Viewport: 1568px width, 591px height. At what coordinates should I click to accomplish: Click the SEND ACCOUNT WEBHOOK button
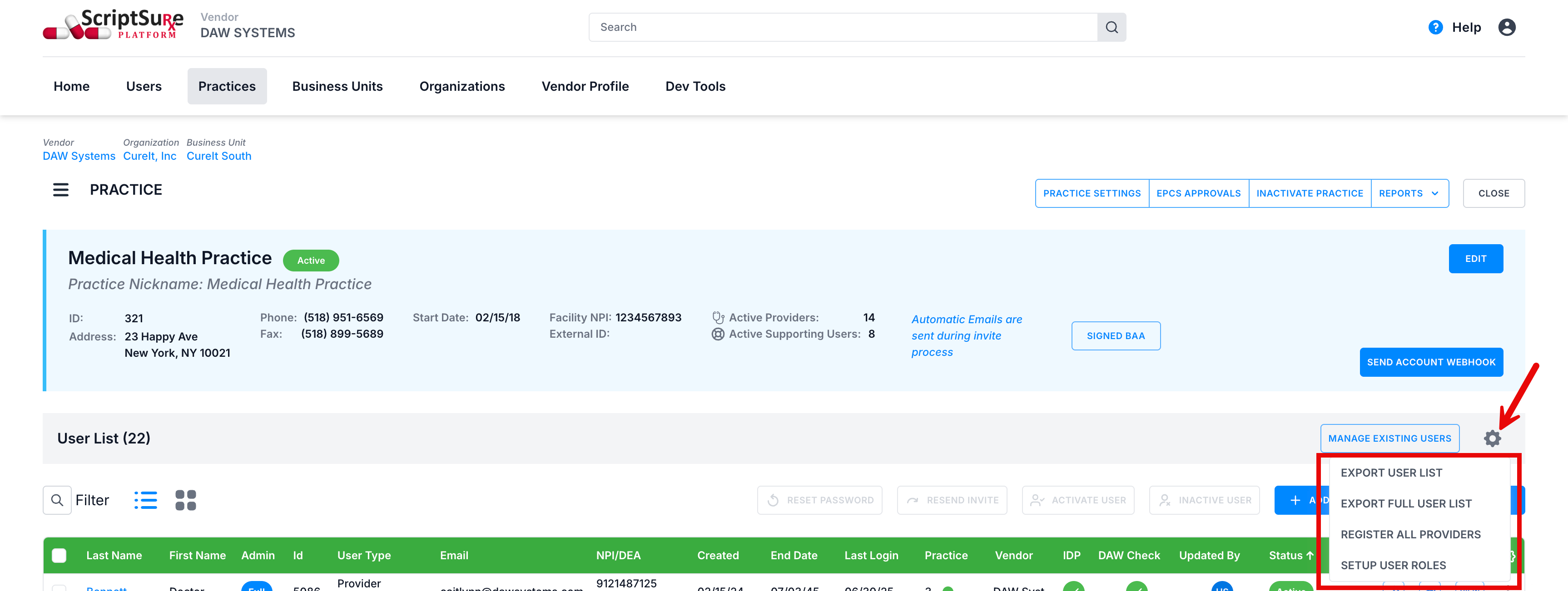(1430, 362)
